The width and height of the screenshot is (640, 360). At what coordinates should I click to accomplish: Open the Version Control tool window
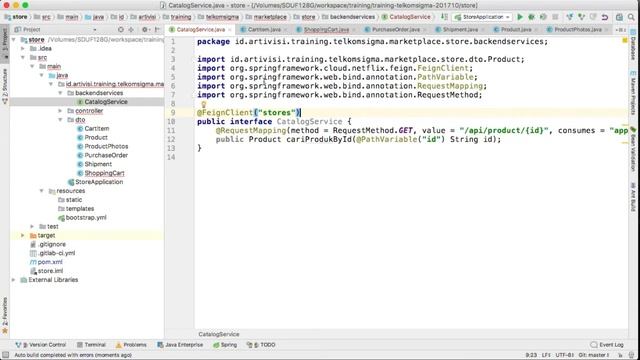[40, 345]
